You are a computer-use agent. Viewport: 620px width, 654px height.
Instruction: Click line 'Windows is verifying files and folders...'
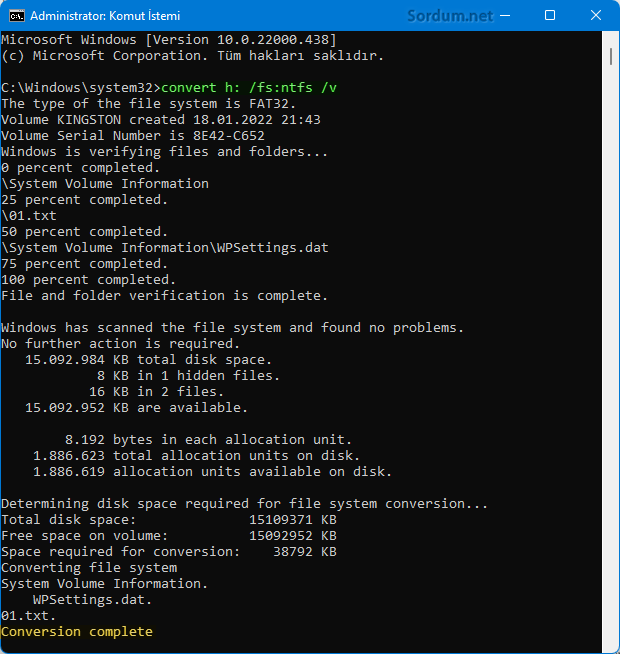click(x=164, y=151)
